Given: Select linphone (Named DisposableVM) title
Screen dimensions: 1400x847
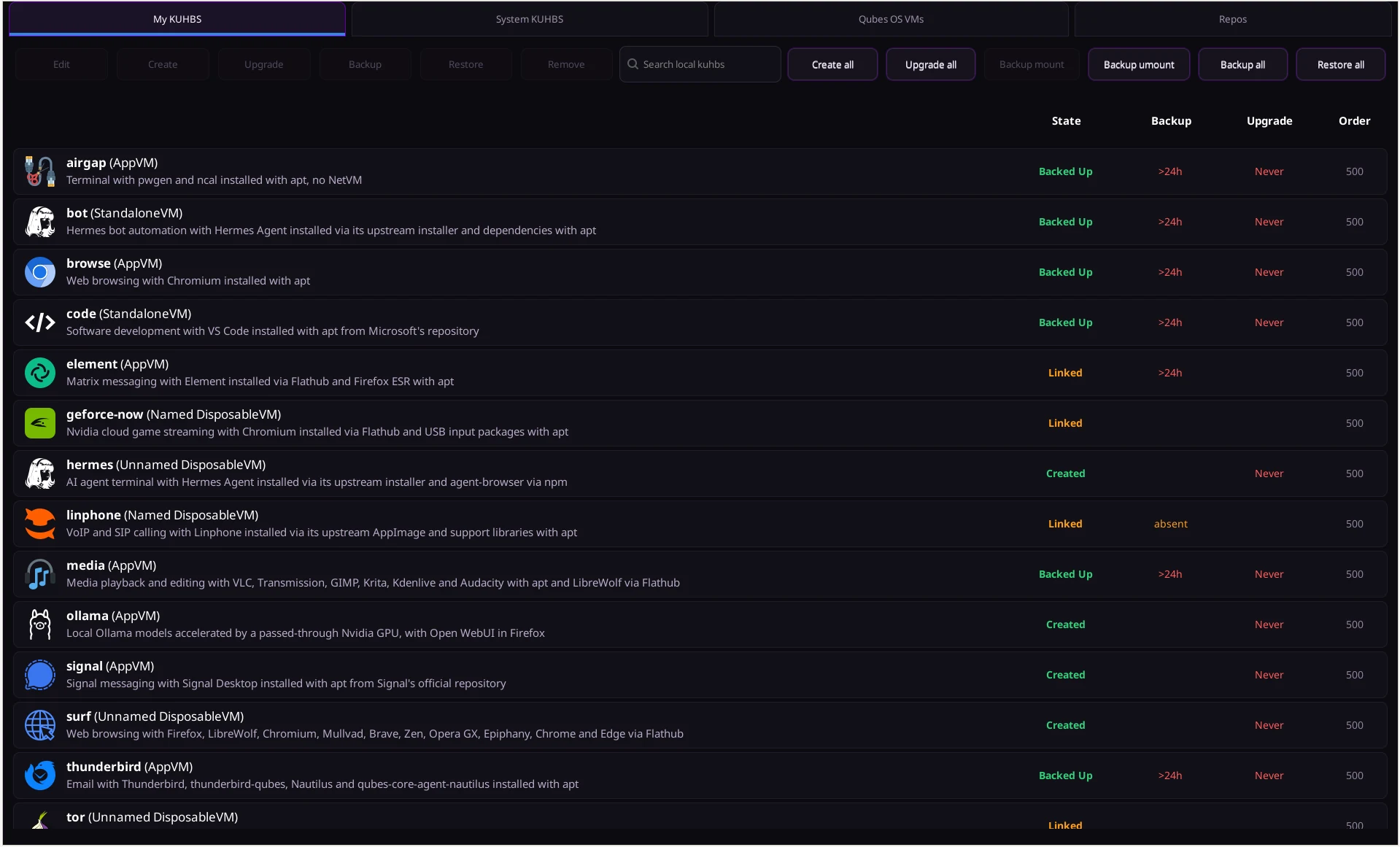Looking at the screenshot, I should tap(162, 515).
